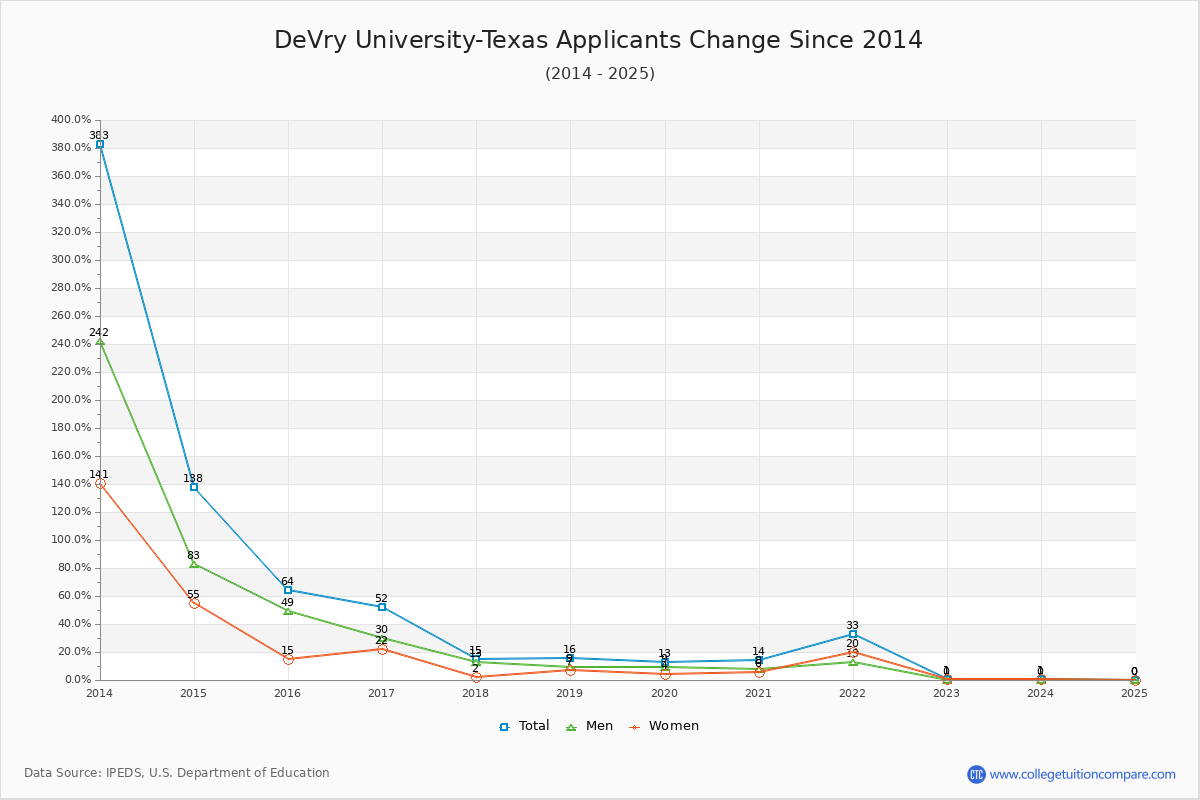
Task: Click the 100.0% y-axis label
Action: pos(71,540)
